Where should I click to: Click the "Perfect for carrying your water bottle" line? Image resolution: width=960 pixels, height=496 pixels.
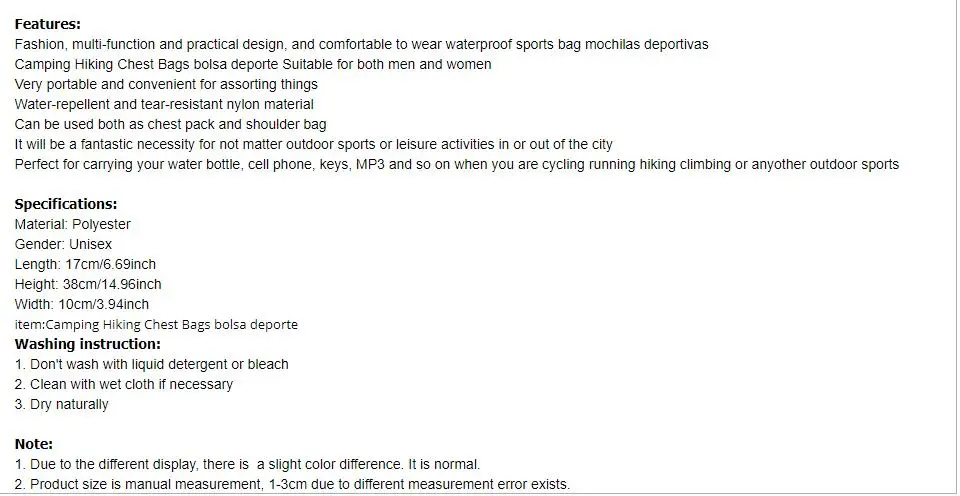457,165
